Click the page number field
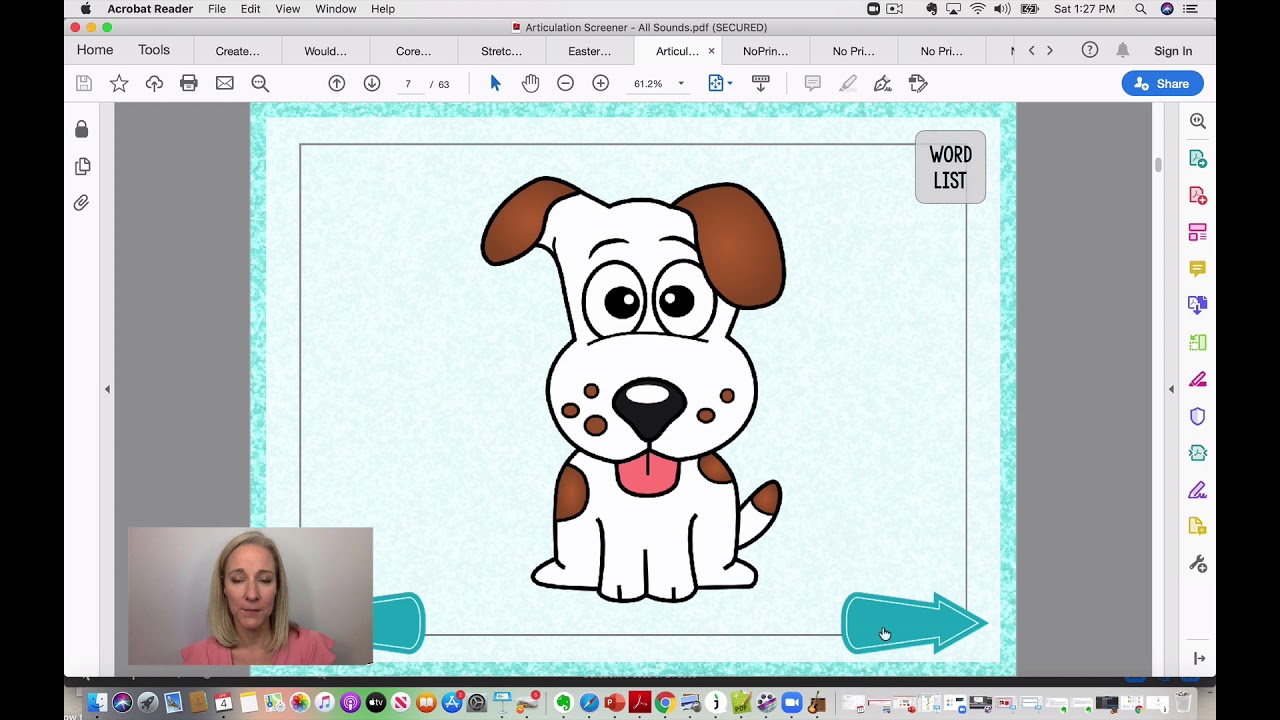Viewport: 1280px width, 720px height. 408,84
